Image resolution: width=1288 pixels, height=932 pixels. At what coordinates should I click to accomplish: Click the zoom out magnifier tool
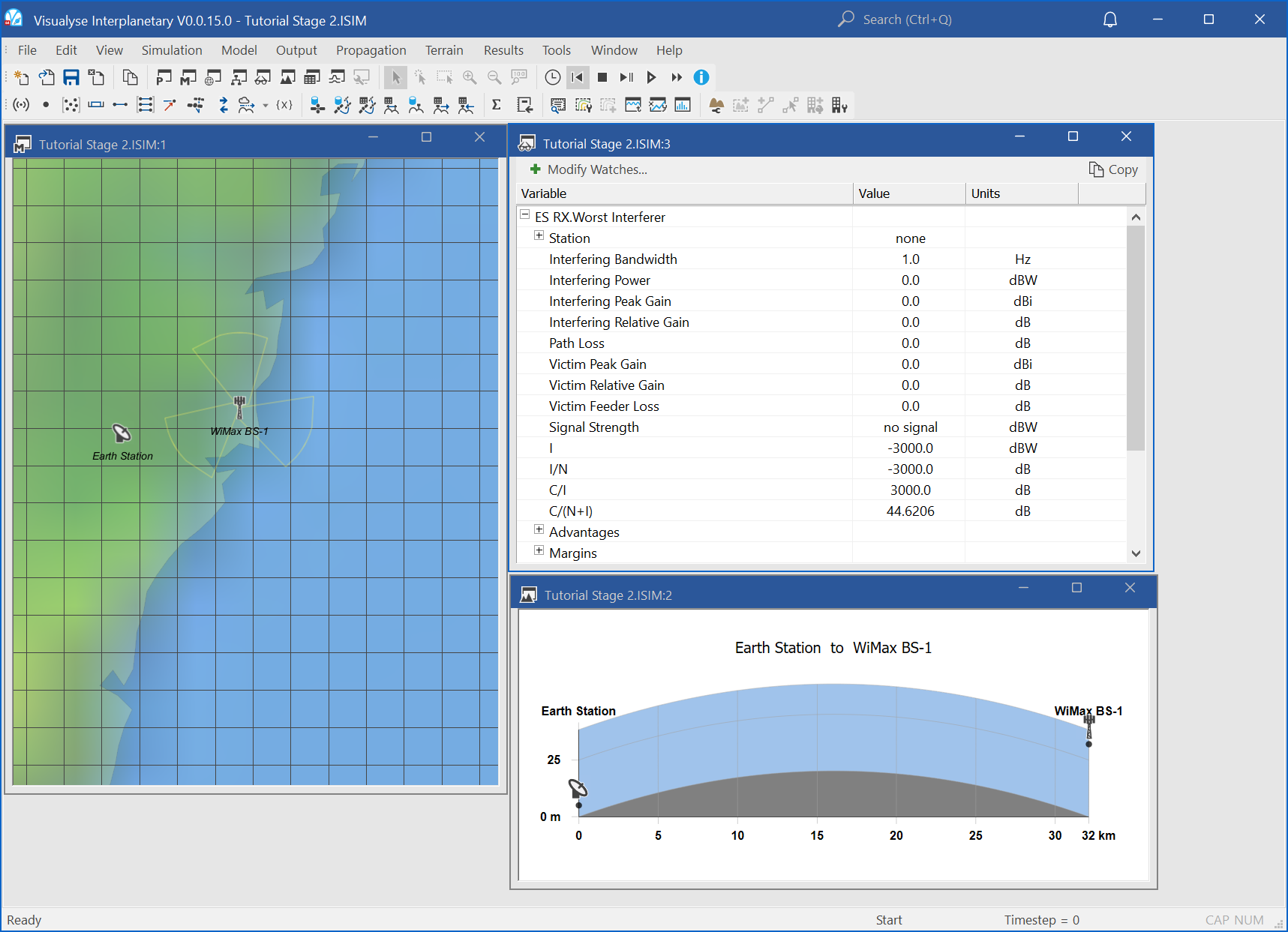pyautogui.click(x=494, y=77)
